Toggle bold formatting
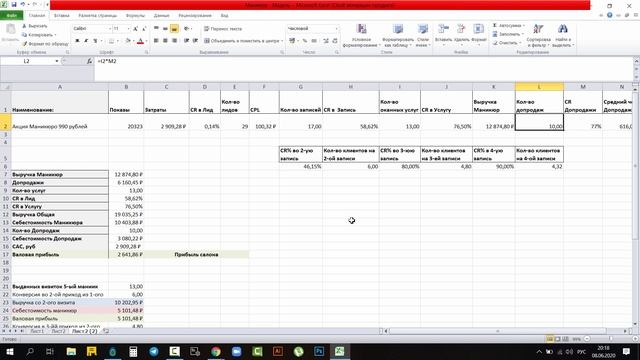640x360 pixels. [77, 41]
